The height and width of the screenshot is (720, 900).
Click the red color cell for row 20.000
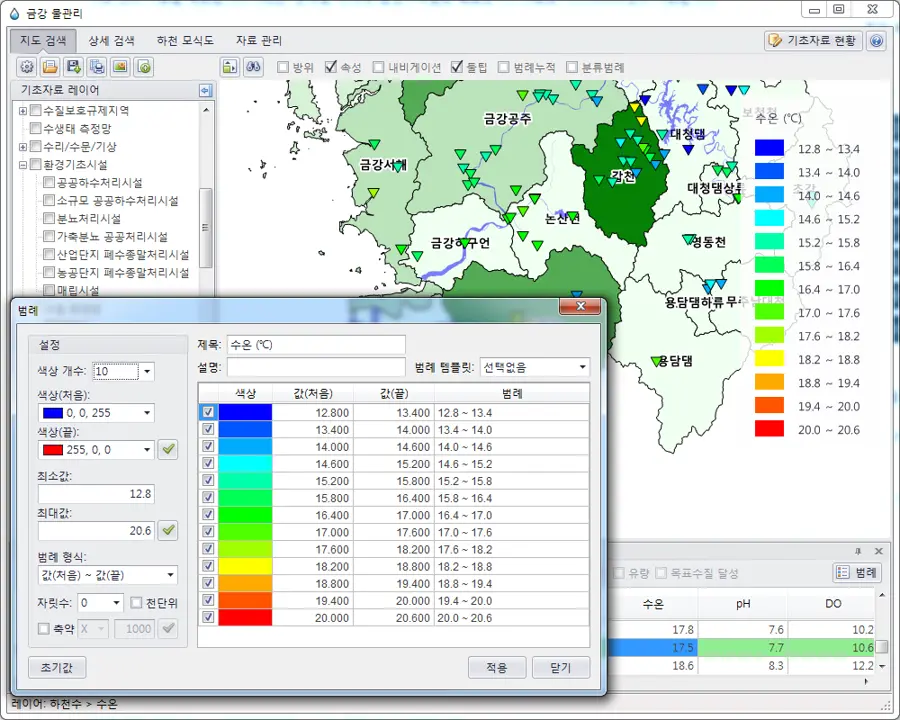pos(245,617)
